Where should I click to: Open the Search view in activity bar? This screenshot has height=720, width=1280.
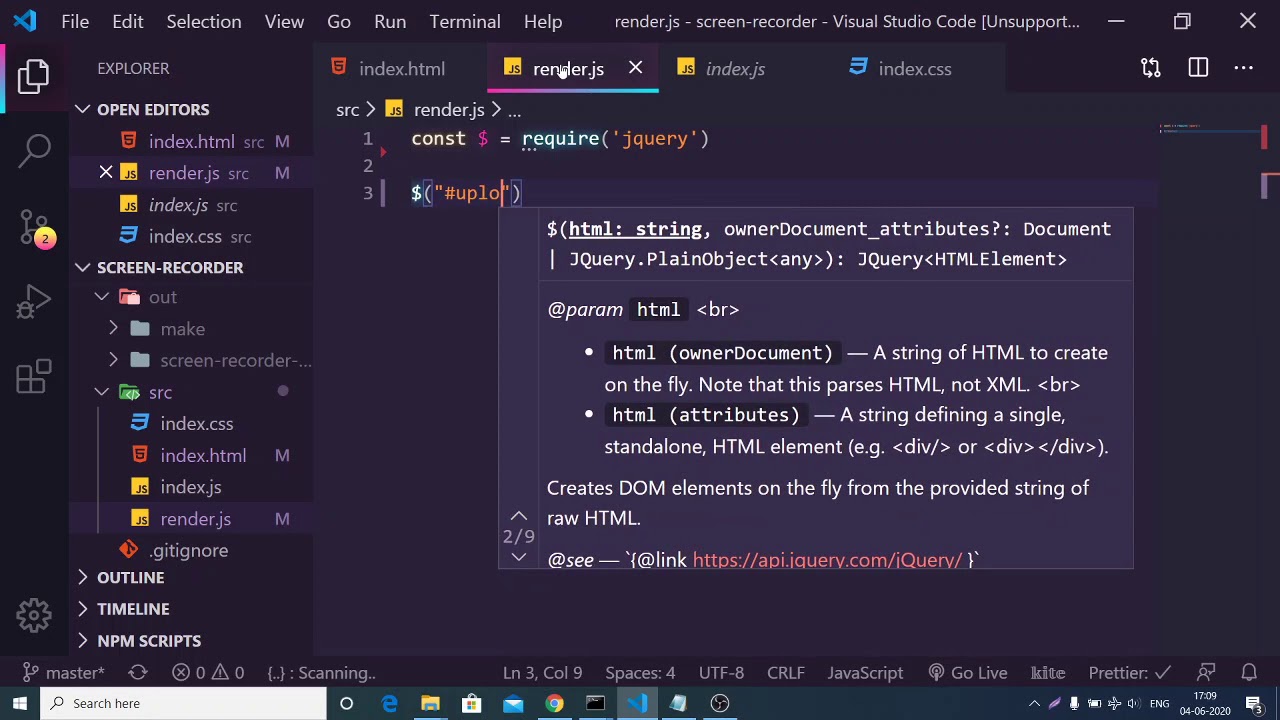click(34, 150)
